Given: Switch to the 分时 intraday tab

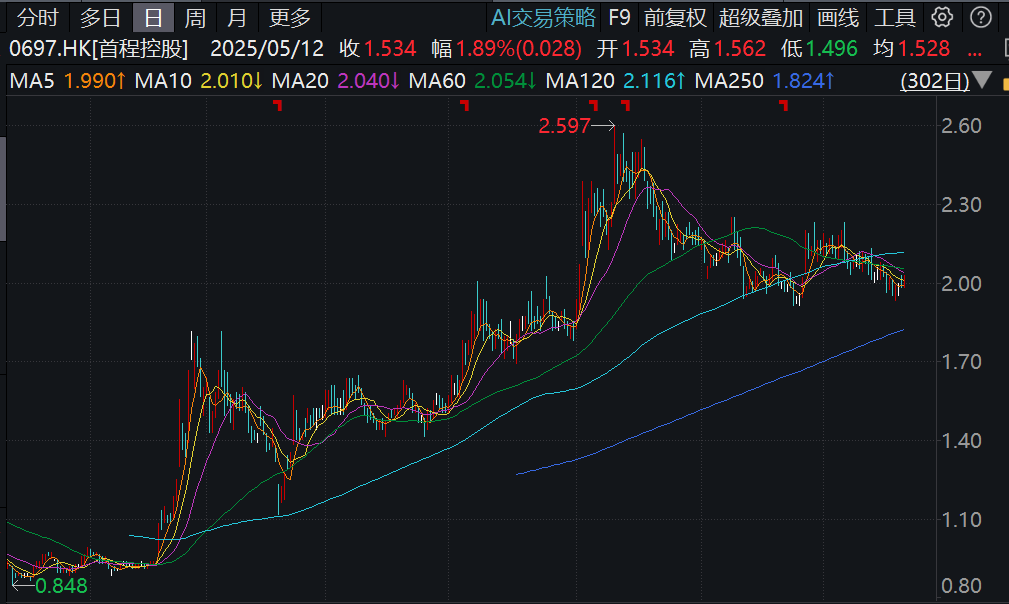Looking at the screenshot, I should (37, 17).
